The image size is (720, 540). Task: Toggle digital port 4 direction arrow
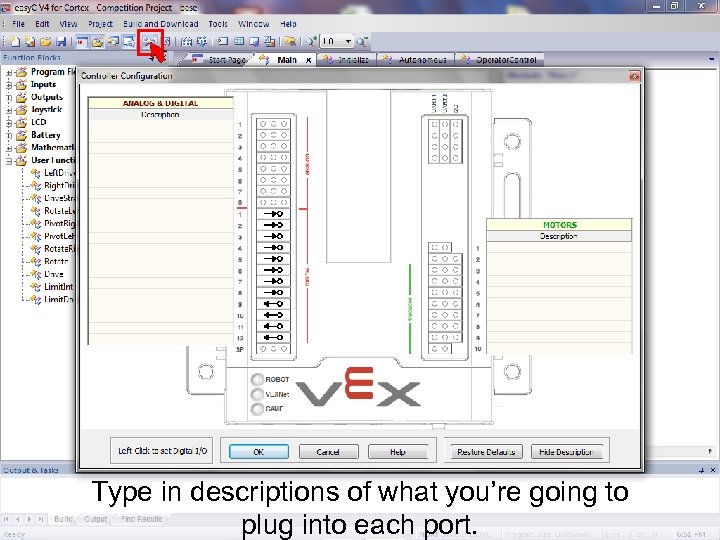point(273,248)
